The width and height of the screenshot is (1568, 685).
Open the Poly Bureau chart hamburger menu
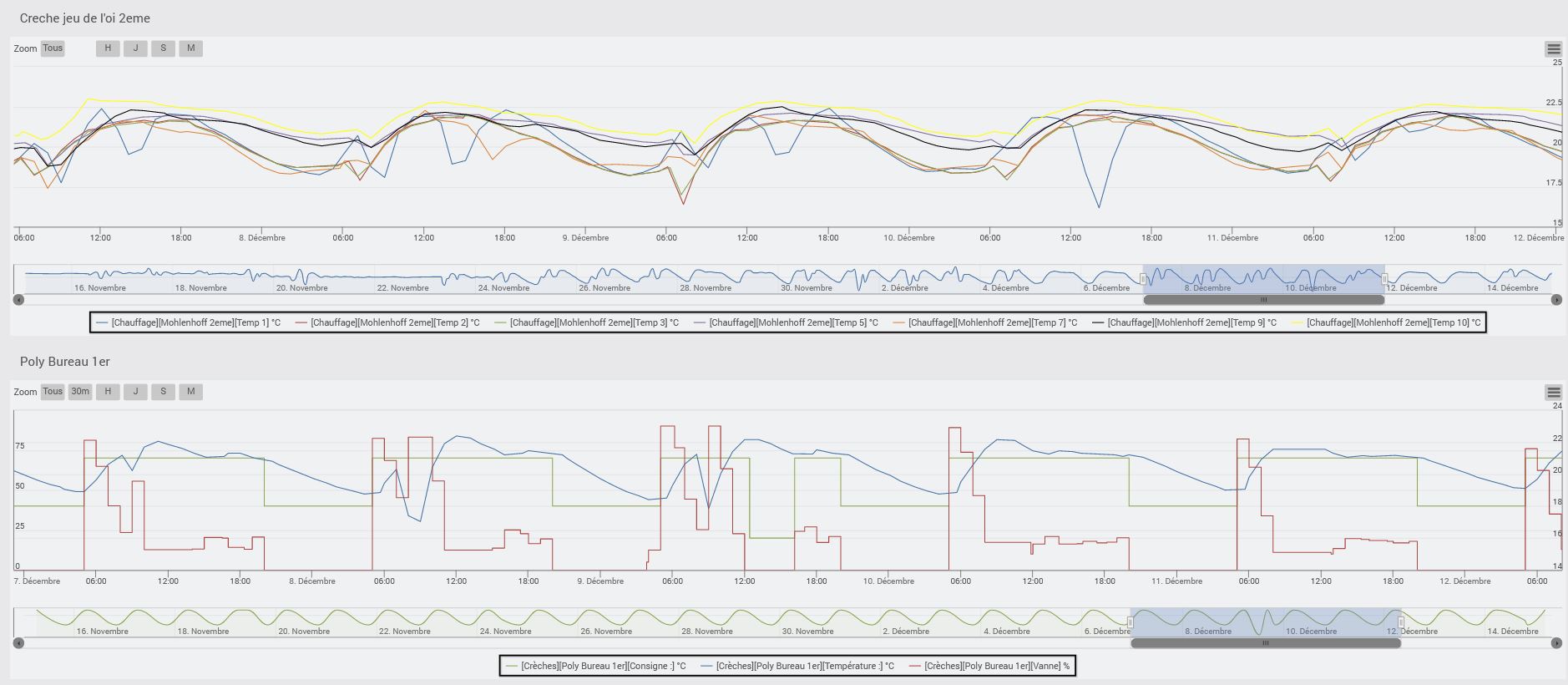tap(1553, 393)
